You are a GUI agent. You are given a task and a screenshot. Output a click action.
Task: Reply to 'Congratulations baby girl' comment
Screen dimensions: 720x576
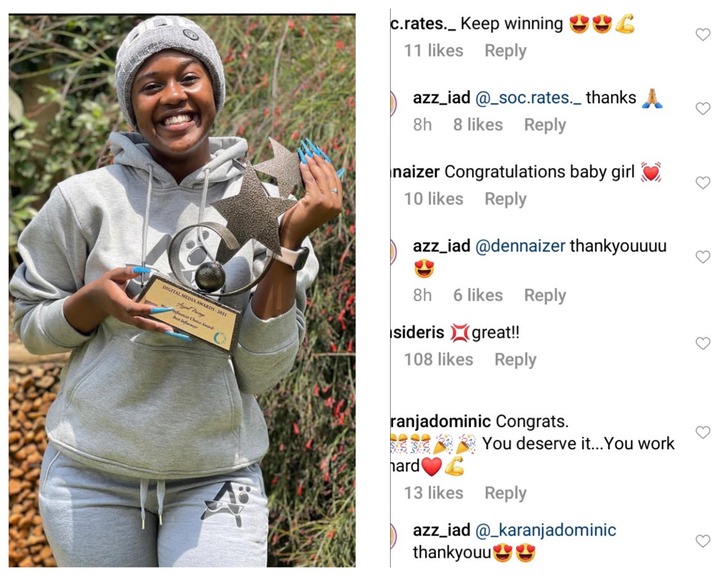click(506, 199)
